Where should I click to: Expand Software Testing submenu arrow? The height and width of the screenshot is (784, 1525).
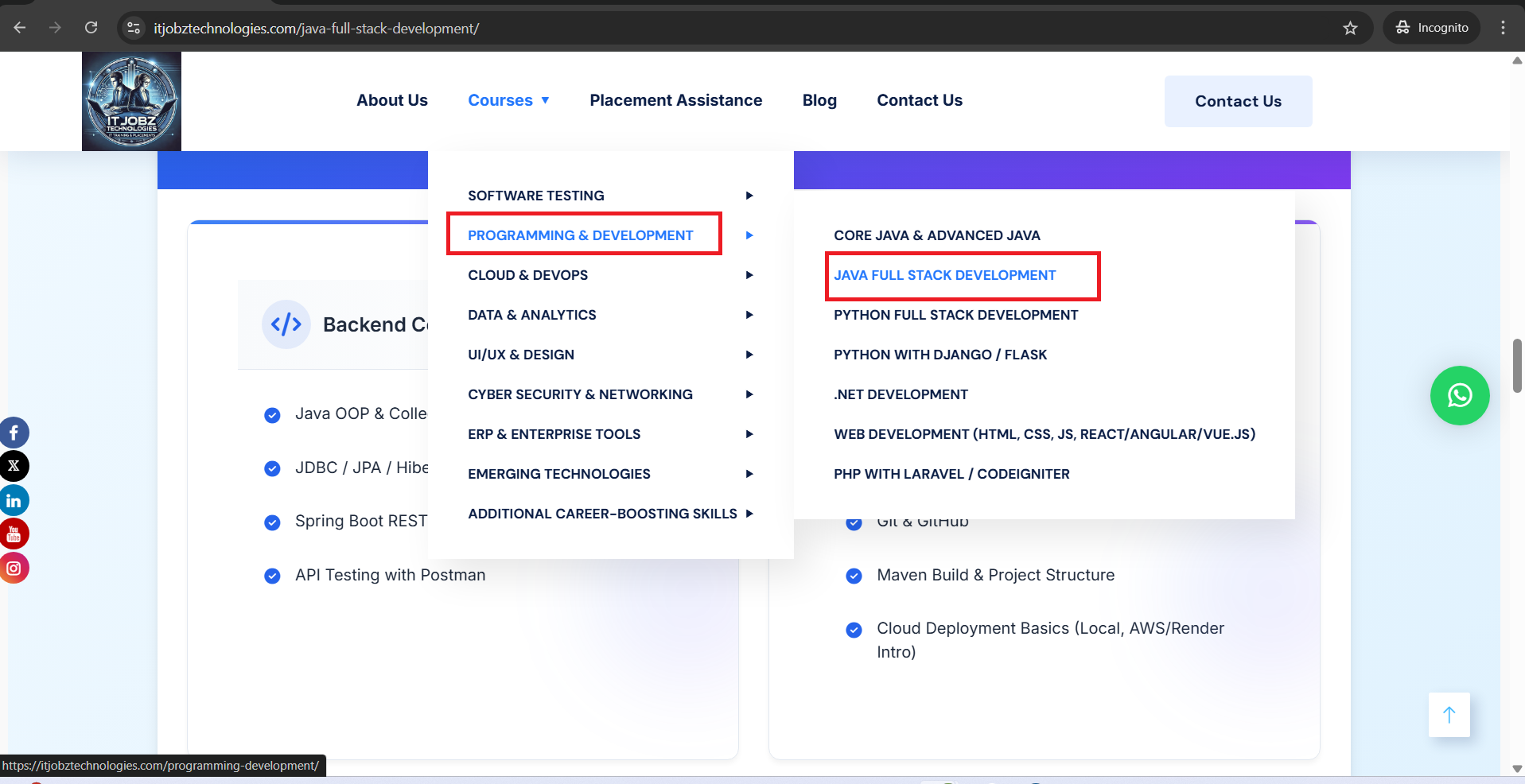point(749,196)
